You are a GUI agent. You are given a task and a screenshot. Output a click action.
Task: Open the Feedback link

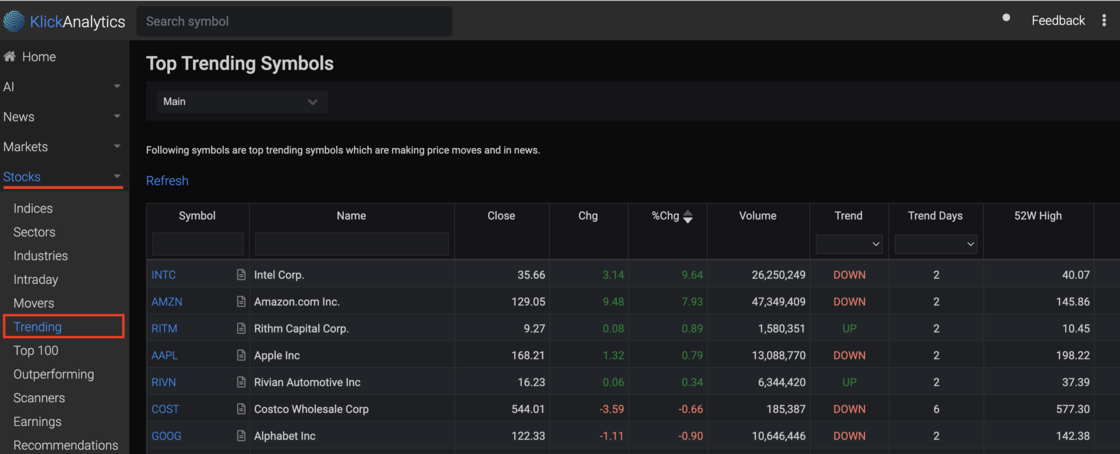tap(1058, 21)
